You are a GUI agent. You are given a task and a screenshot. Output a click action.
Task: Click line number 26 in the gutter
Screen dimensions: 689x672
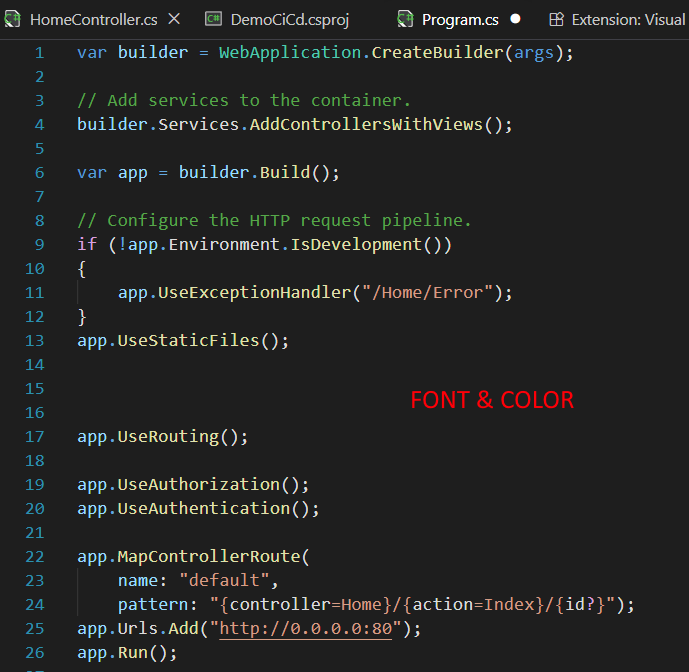coord(35,653)
